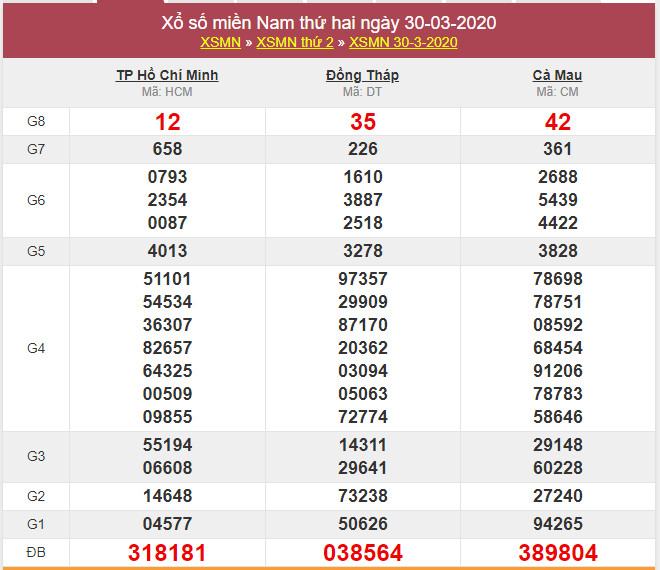Select G1 number 50626
Image resolution: width=660 pixels, height=570 pixels.
tap(363, 524)
